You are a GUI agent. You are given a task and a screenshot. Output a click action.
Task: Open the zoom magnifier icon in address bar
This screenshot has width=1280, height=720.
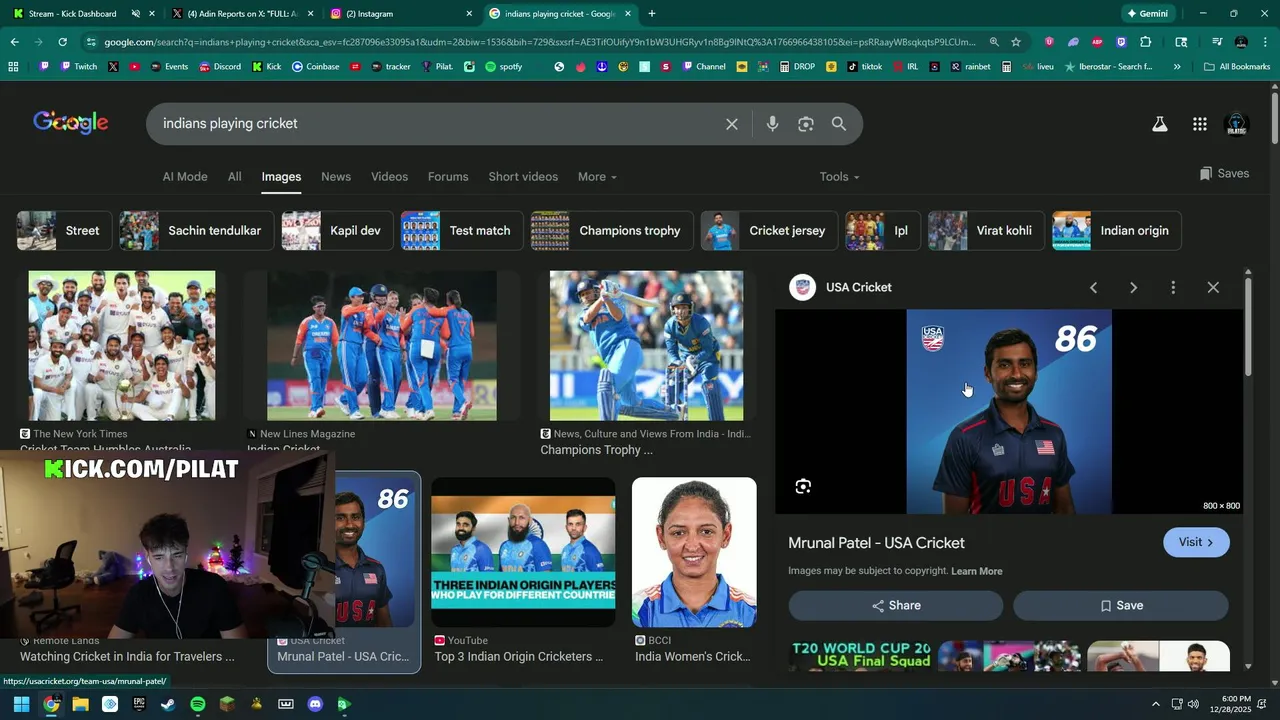coord(994,42)
